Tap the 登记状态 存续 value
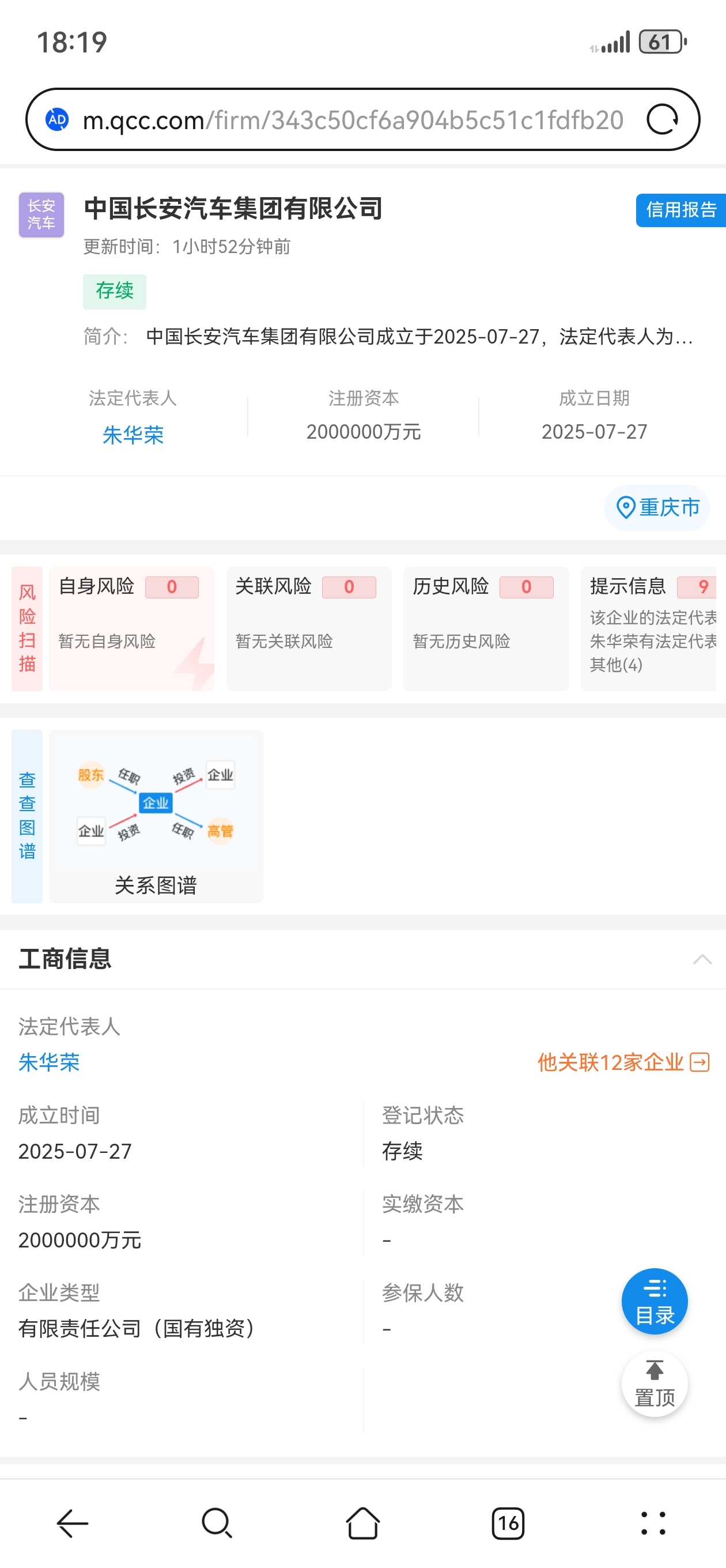The image size is (726, 1568). tap(402, 1151)
